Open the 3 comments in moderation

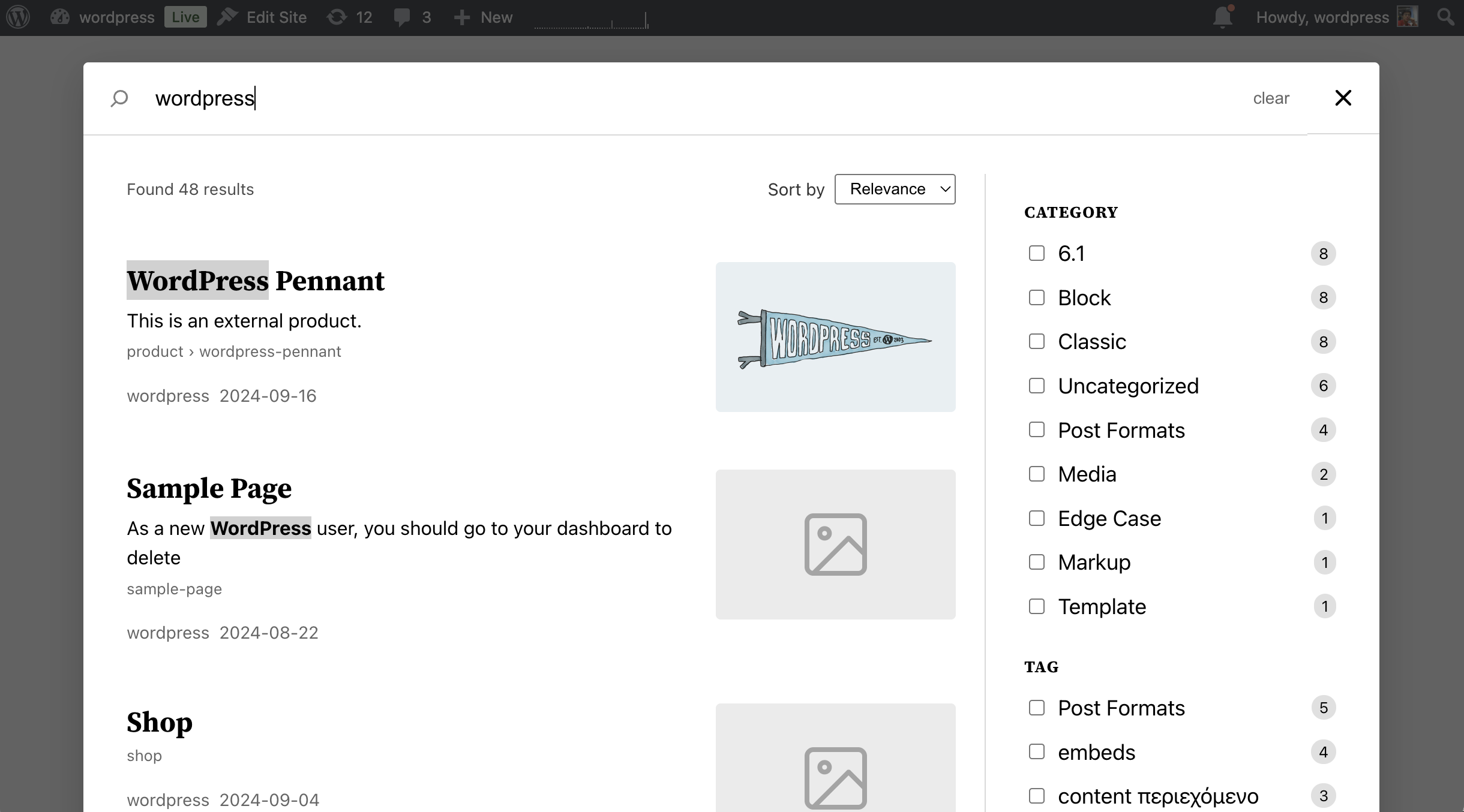[412, 17]
